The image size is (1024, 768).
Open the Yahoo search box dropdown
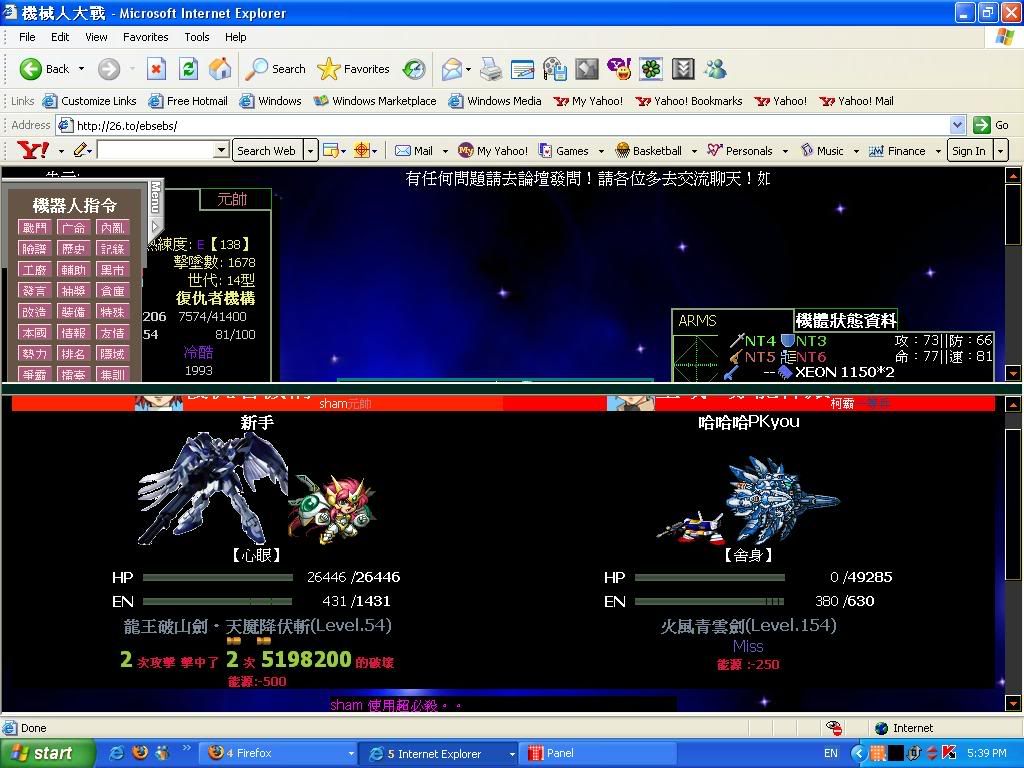222,151
